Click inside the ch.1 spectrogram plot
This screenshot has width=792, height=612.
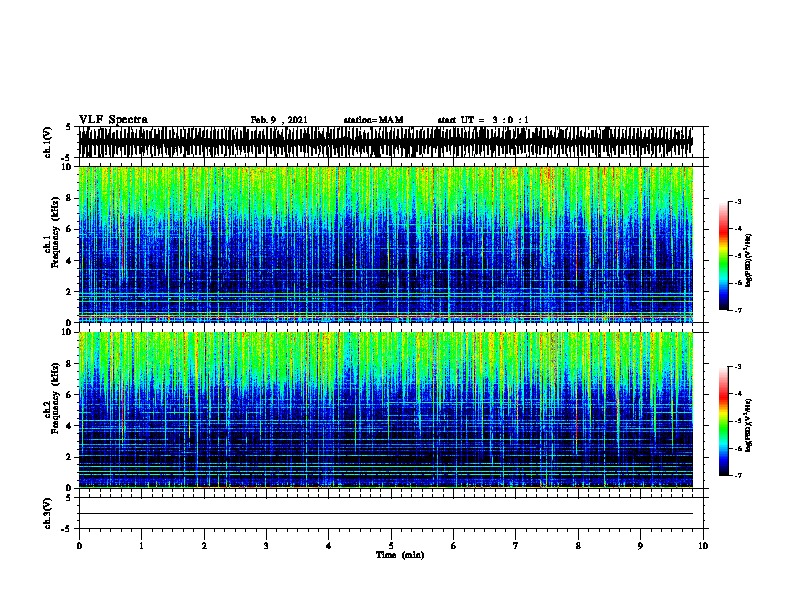[x=385, y=244]
